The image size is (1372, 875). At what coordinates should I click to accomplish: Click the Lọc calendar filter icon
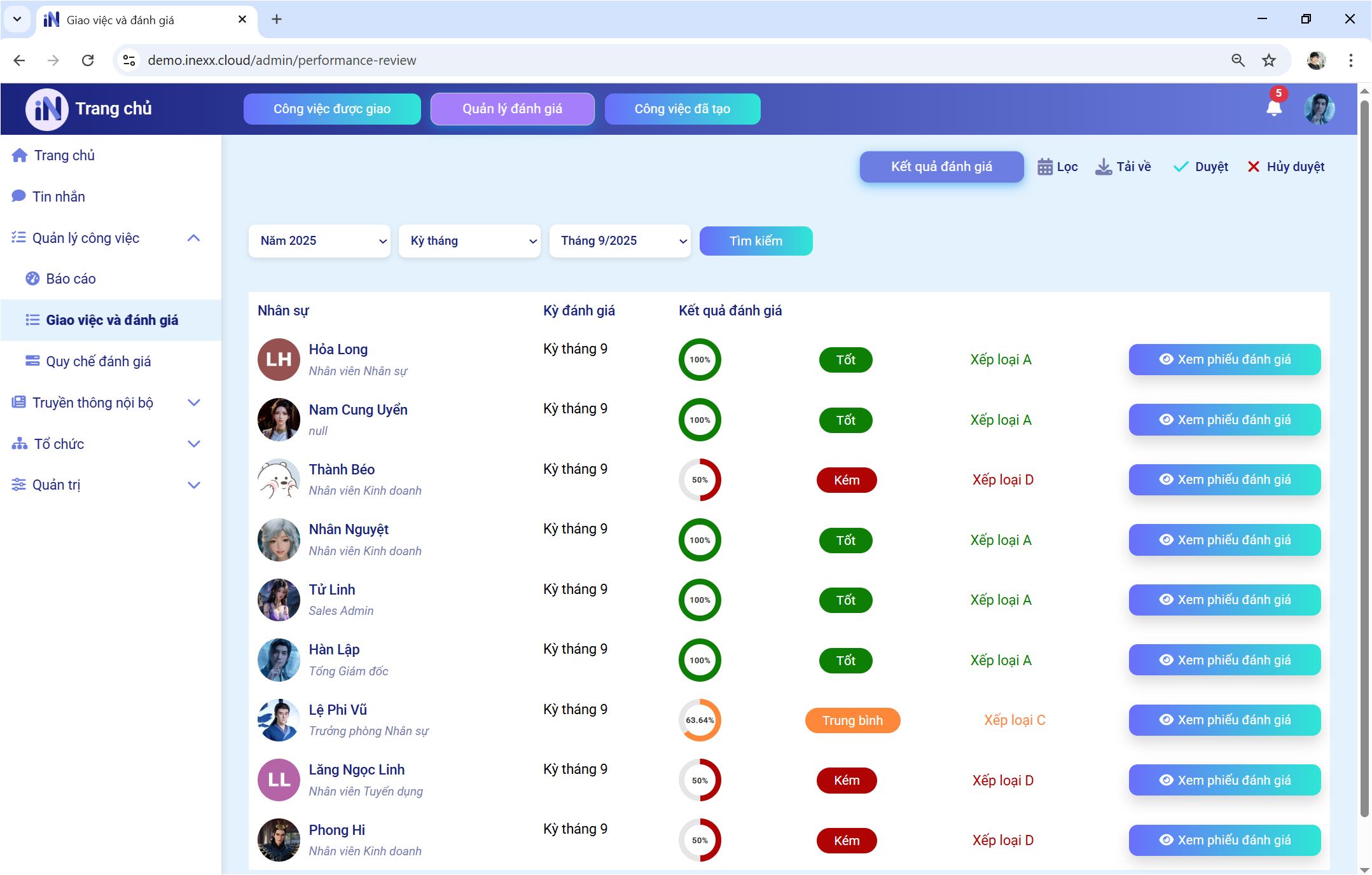[x=1044, y=167]
